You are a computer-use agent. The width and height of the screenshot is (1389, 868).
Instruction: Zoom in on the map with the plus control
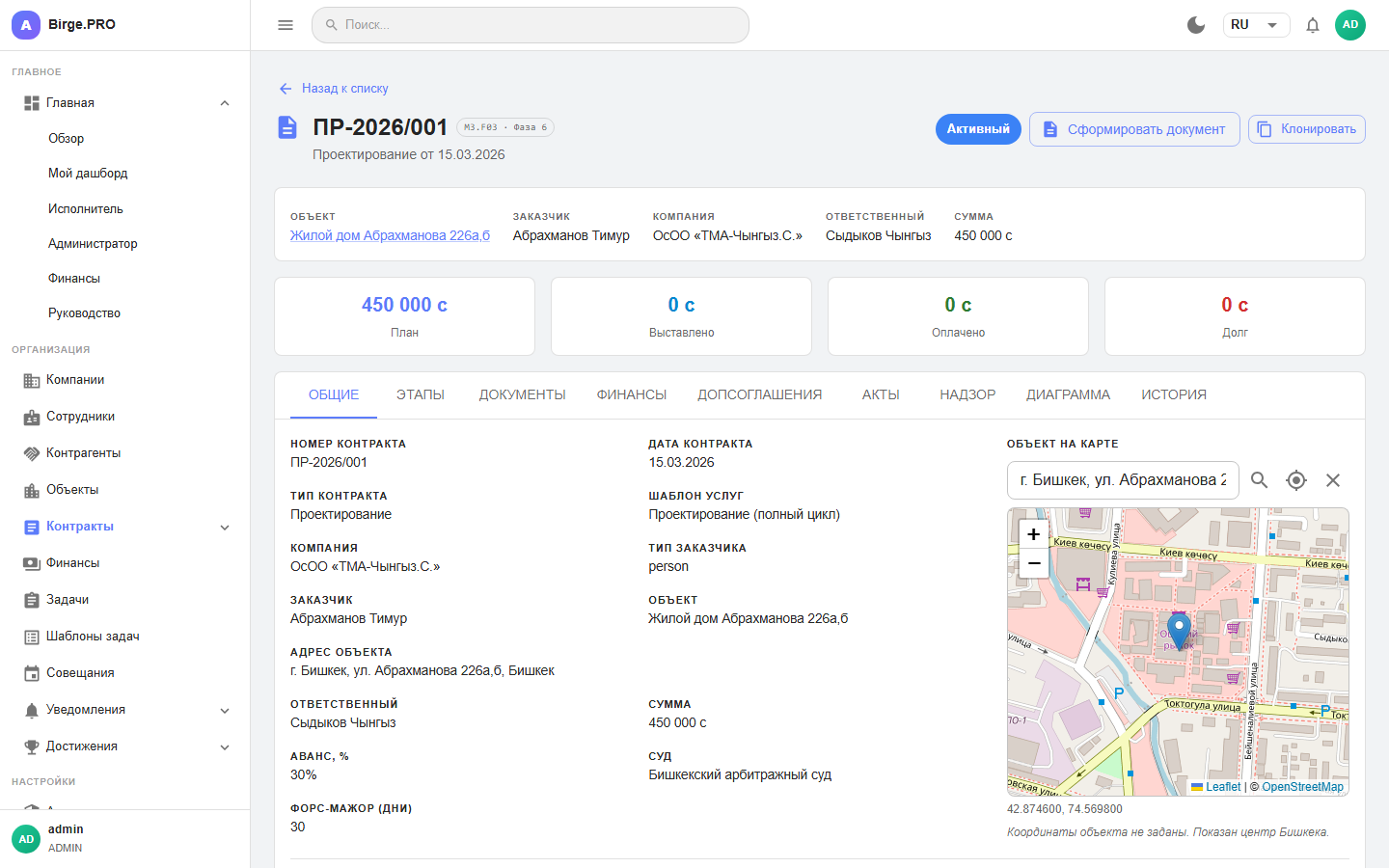click(1033, 533)
